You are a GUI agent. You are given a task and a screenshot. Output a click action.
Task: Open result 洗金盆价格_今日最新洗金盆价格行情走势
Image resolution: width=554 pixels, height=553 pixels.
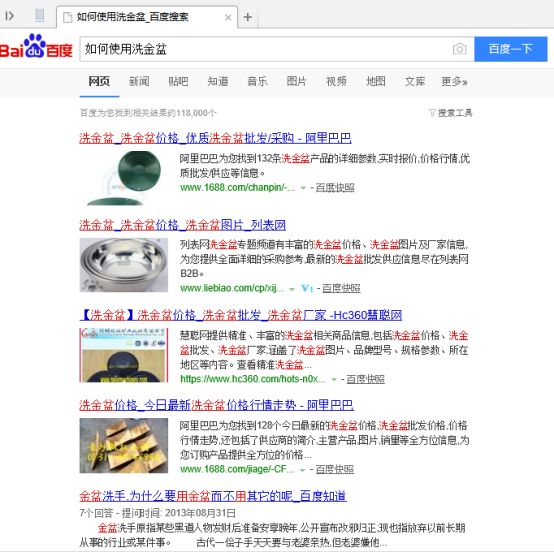point(216,405)
